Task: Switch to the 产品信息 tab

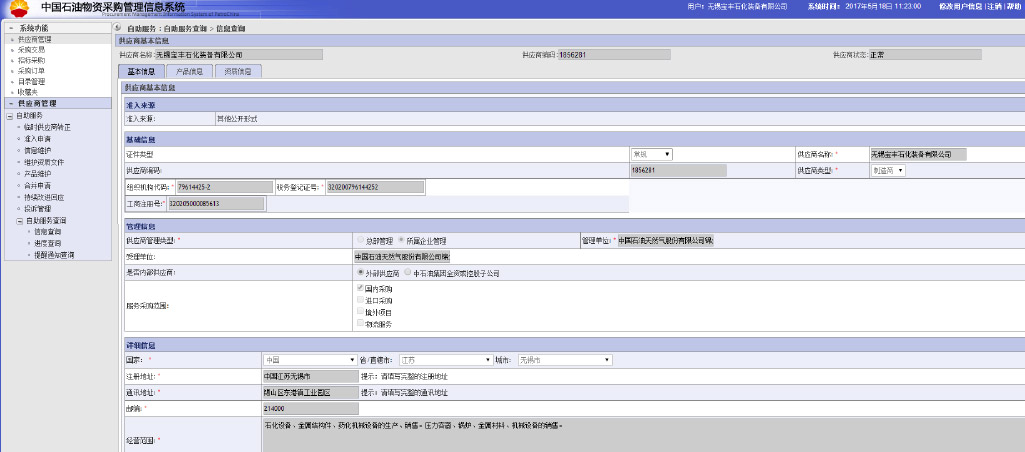Action: [x=188, y=71]
